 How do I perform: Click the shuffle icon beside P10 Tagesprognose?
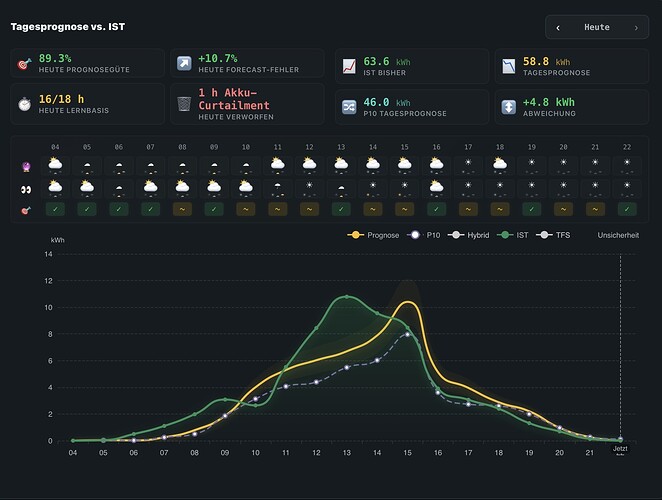coord(349,107)
